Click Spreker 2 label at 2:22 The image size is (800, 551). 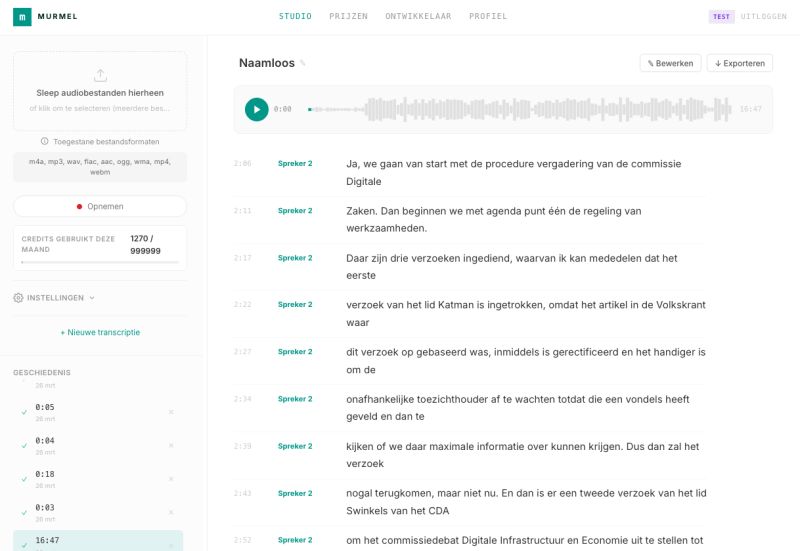(x=295, y=305)
